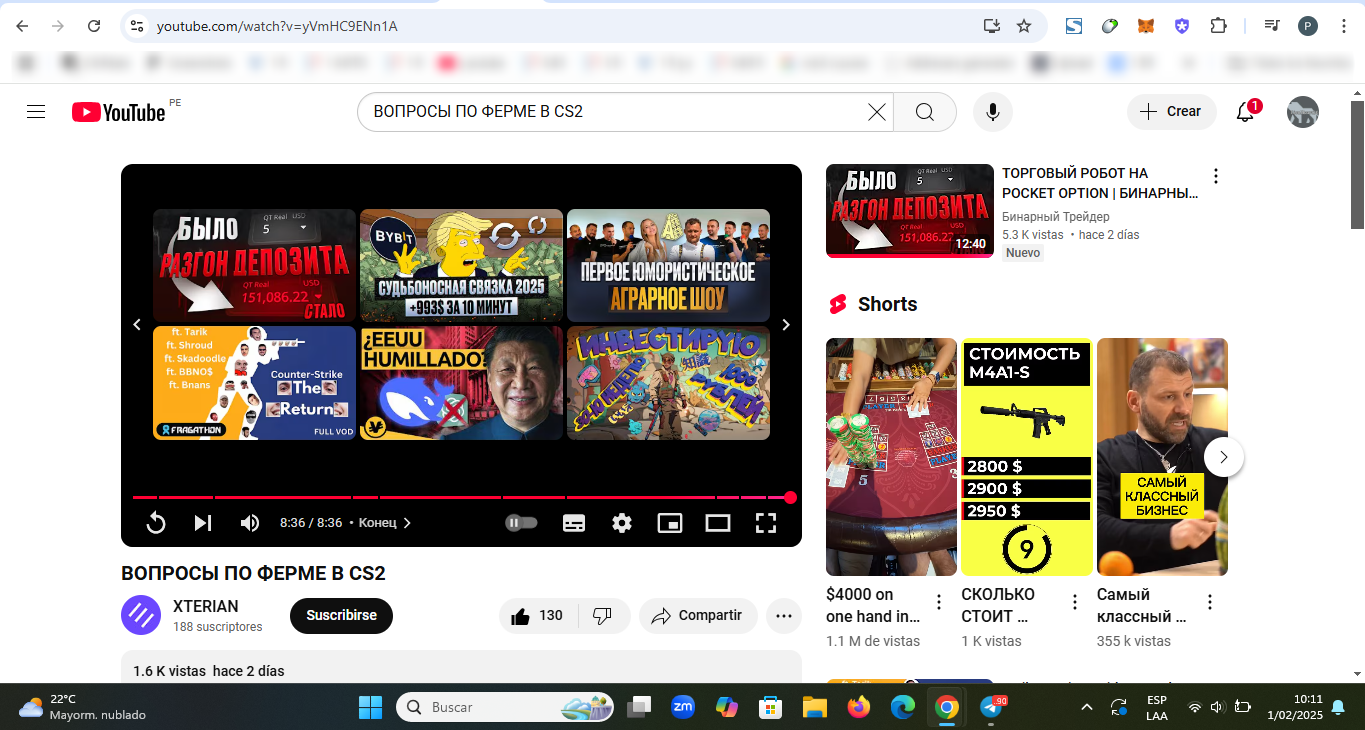Activate the miniplayer icon
The width and height of the screenshot is (1365, 730).
pyautogui.click(x=670, y=523)
